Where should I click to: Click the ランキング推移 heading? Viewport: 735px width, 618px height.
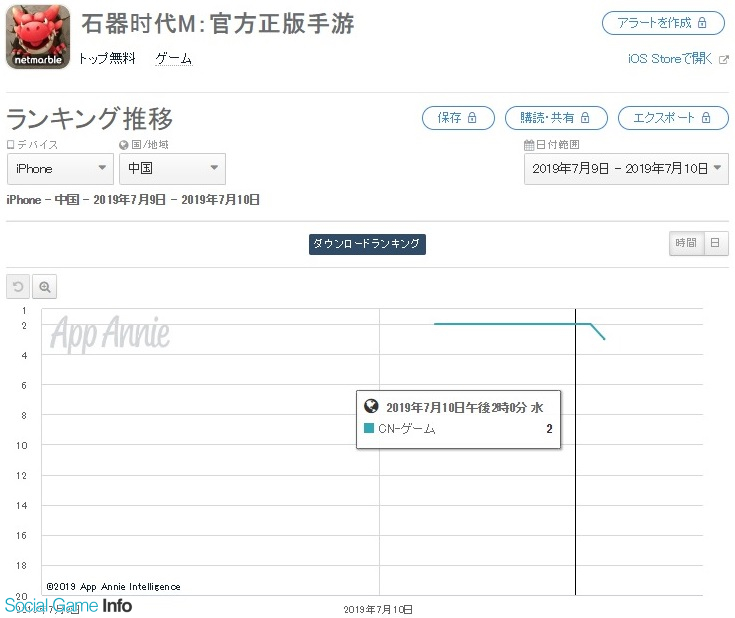coord(89,119)
